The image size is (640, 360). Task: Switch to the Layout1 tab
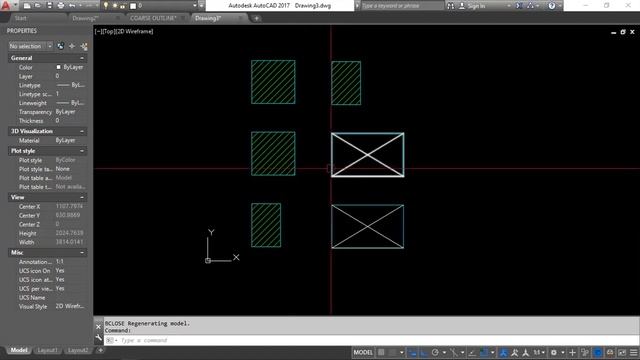click(47, 350)
